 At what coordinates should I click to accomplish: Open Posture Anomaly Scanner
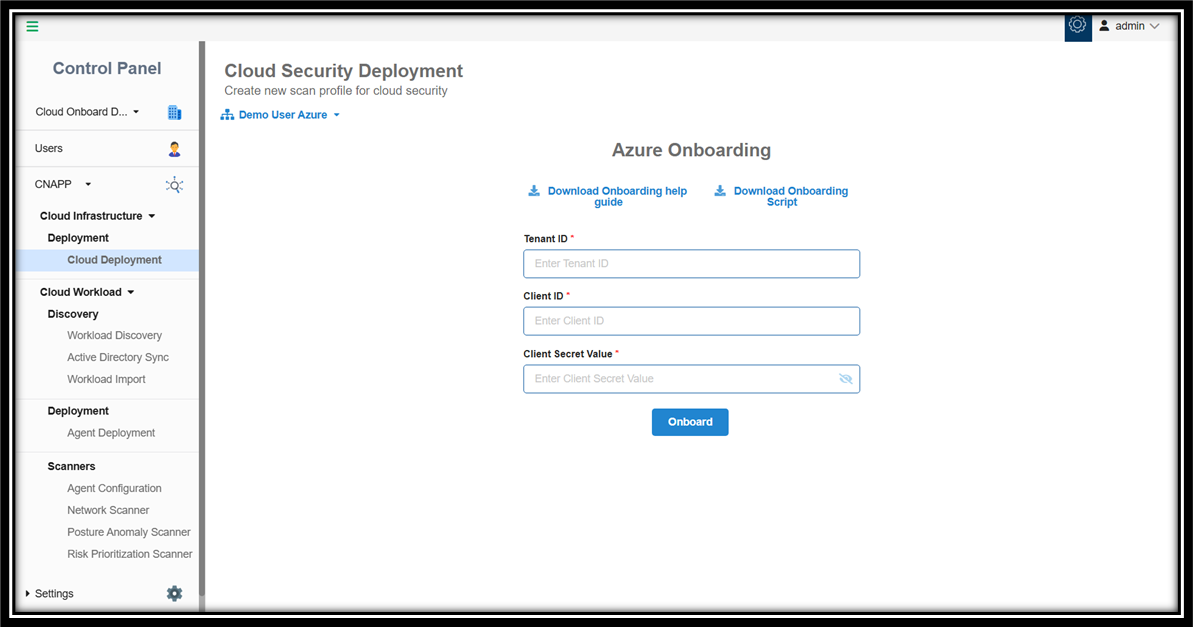coord(129,533)
